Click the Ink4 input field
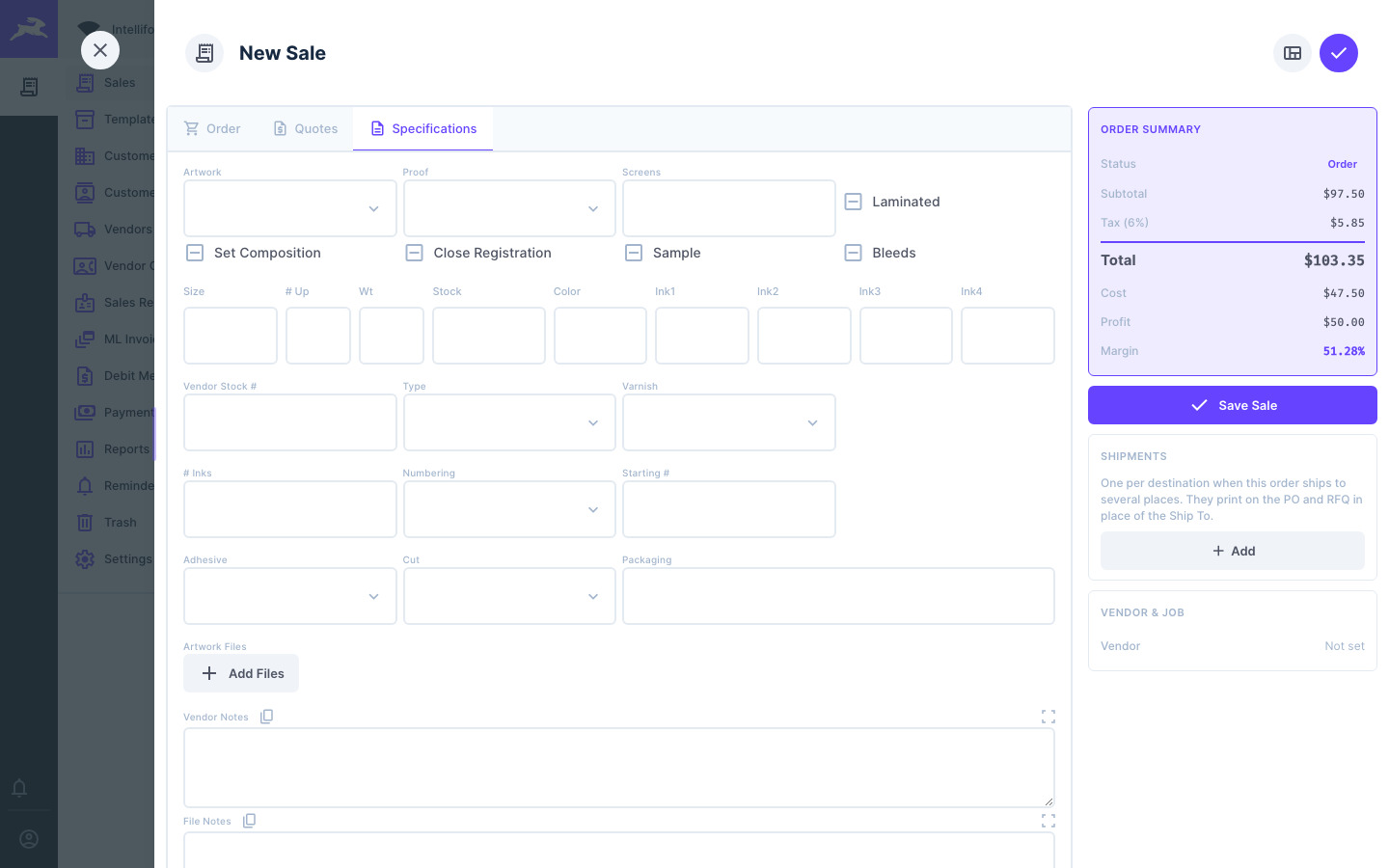Screen dimensions: 1389x868 [x=1008, y=336]
